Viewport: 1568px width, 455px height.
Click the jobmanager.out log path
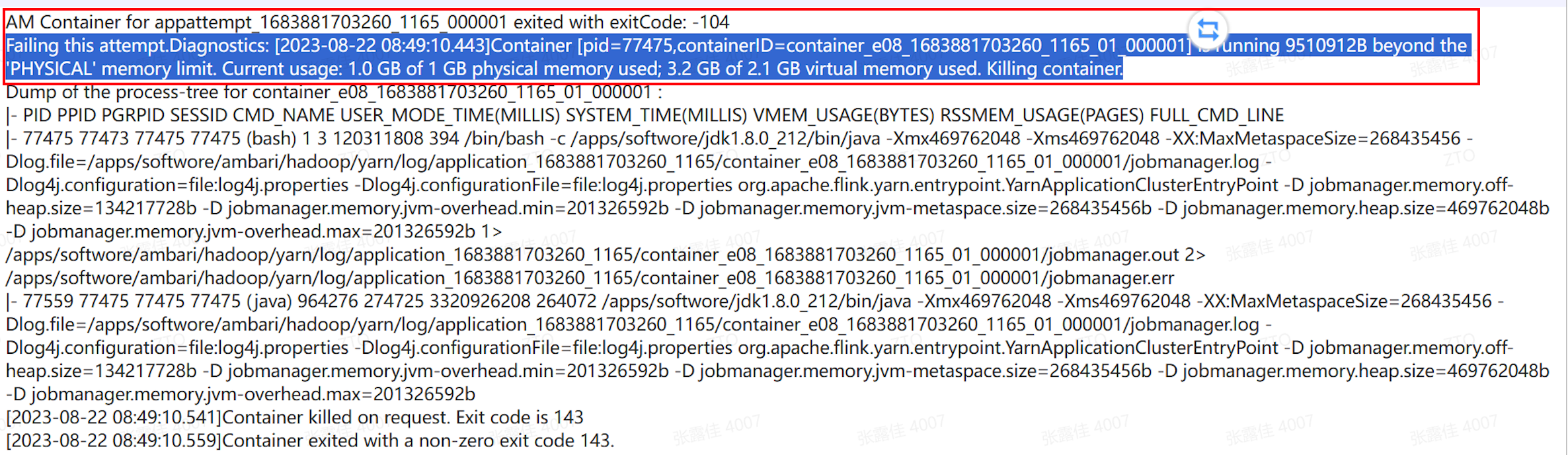point(593,255)
